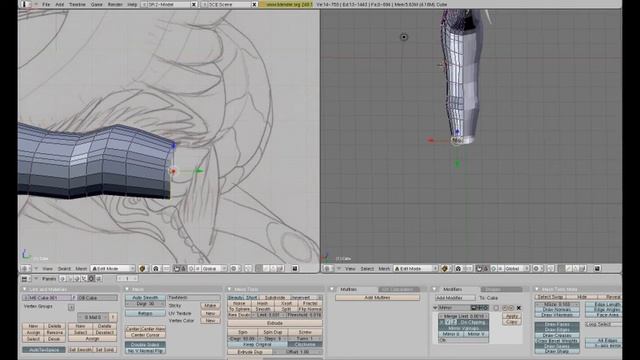640x360 pixels.
Task: Move Mirror modifier up with arrow icon
Action: (x=504, y=308)
